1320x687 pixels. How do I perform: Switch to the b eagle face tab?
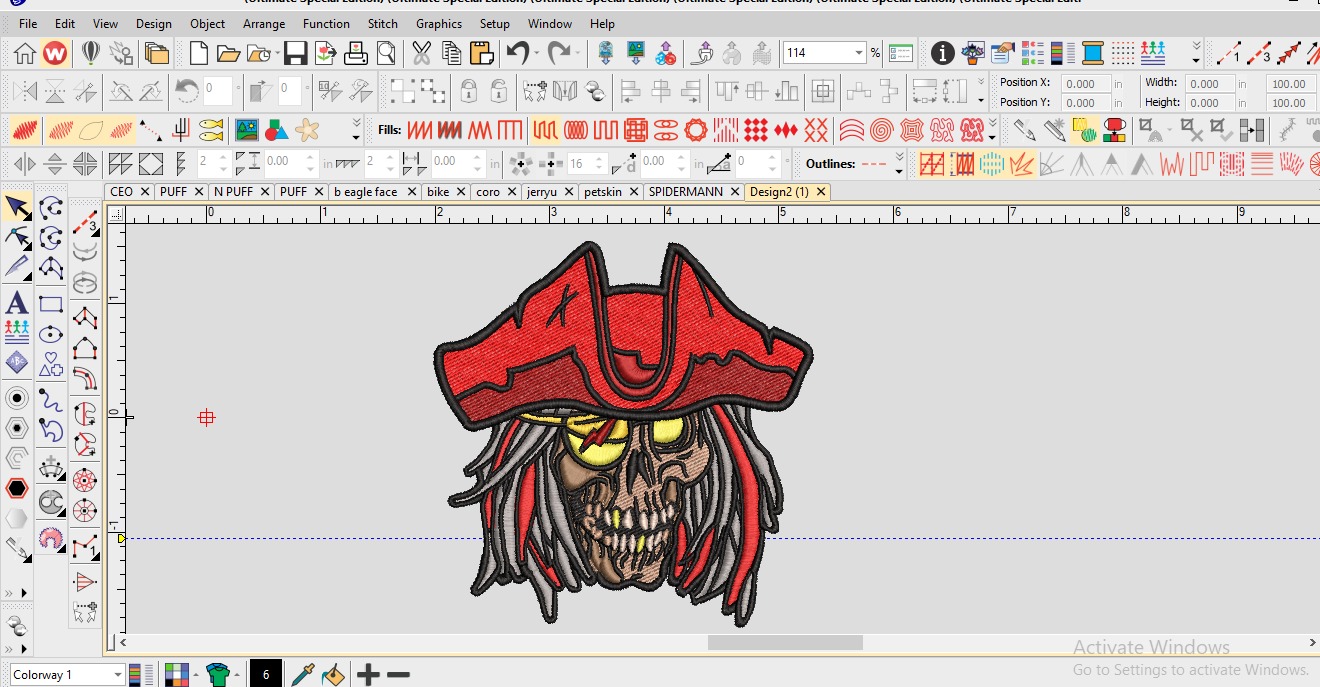[x=365, y=191]
